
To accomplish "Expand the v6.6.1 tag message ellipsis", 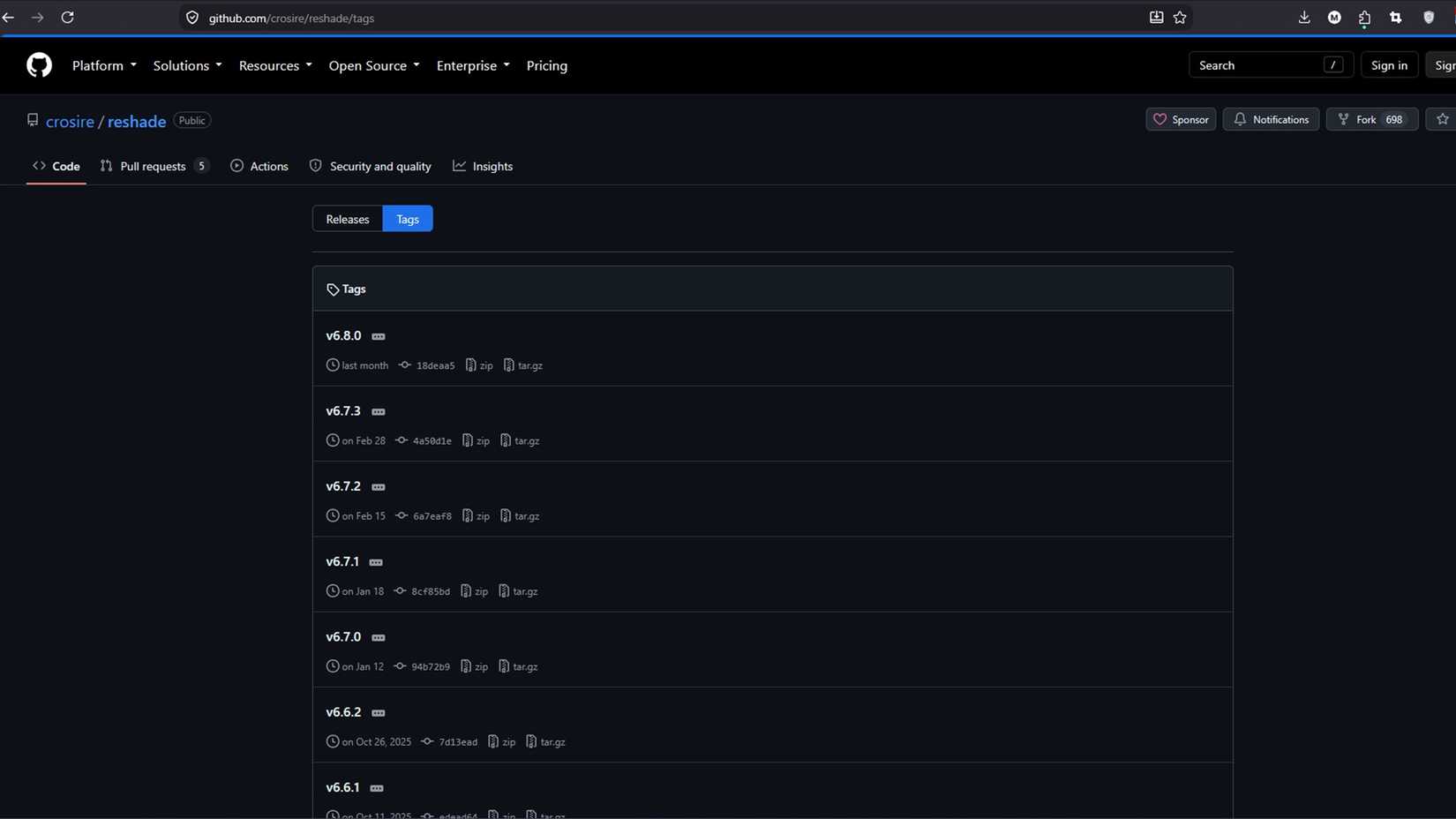I will pyautogui.click(x=377, y=788).
